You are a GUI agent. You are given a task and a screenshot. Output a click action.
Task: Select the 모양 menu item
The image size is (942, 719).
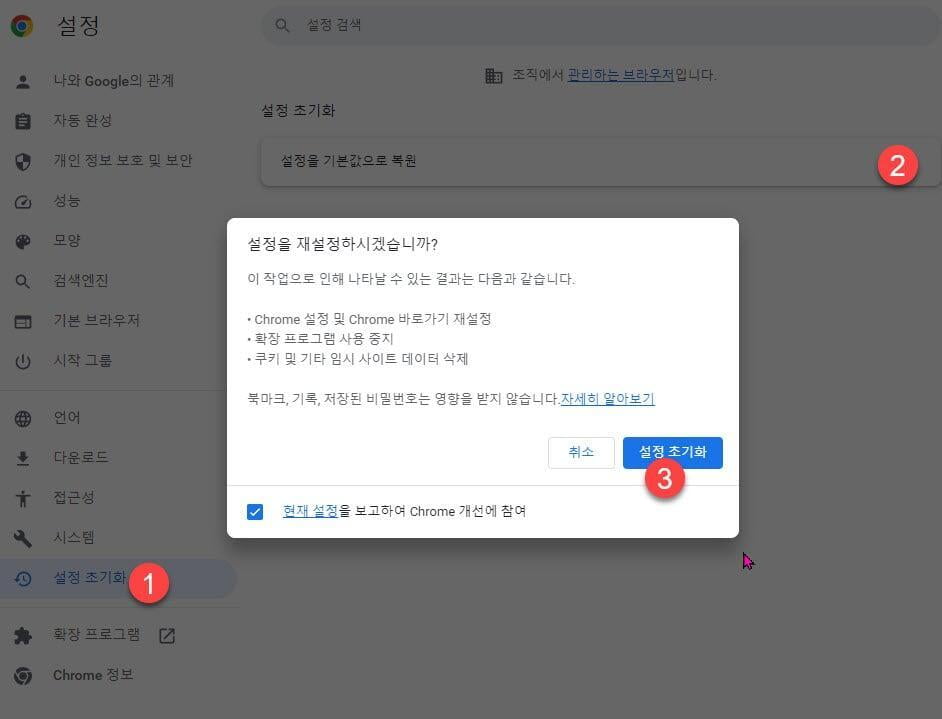(67, 240)
